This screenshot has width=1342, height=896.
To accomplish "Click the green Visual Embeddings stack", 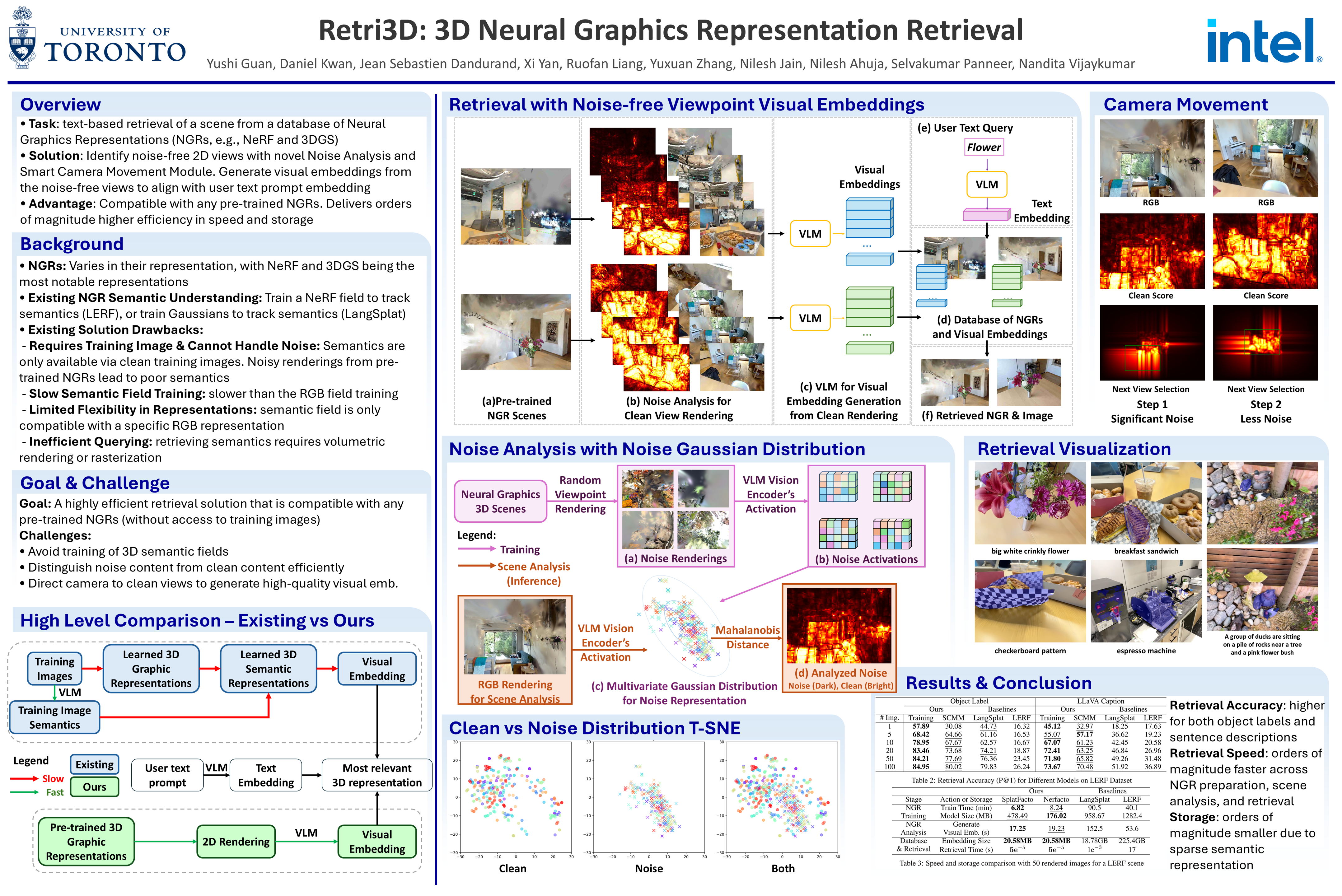I will click(869, 306).
